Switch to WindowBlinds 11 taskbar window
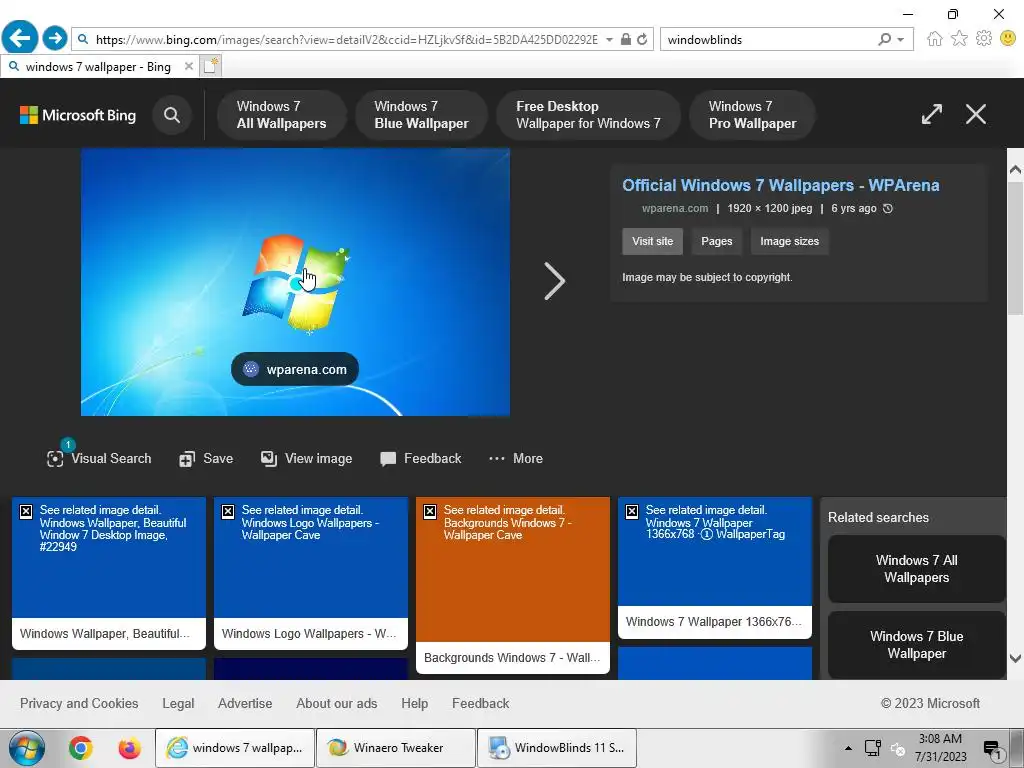Viewport: 1024px width, 768px height. (557, 748)
